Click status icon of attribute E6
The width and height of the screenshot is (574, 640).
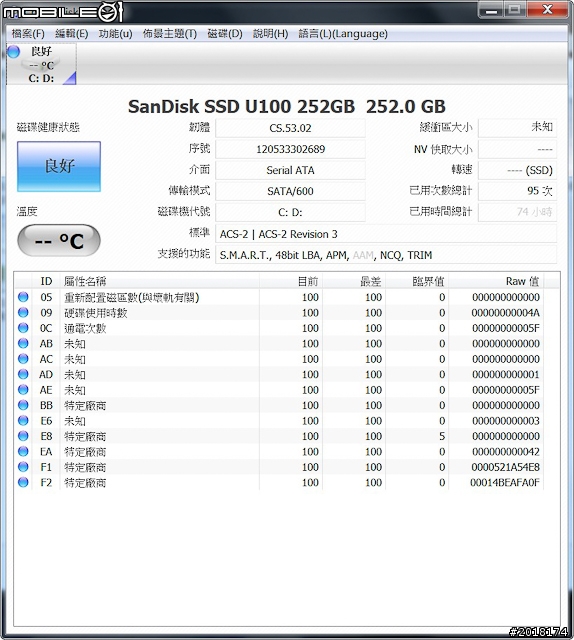[23, 421]
